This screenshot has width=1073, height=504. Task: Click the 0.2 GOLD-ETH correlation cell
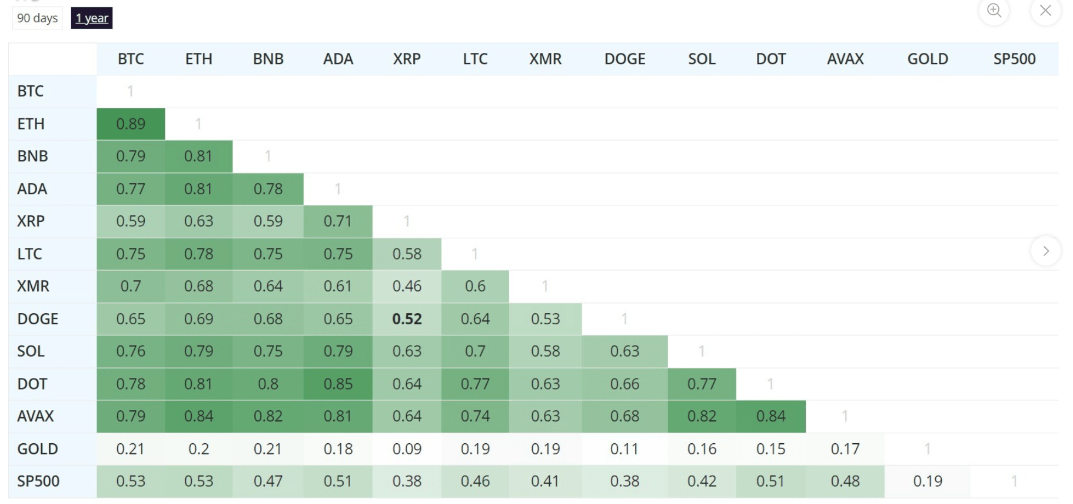198,449
